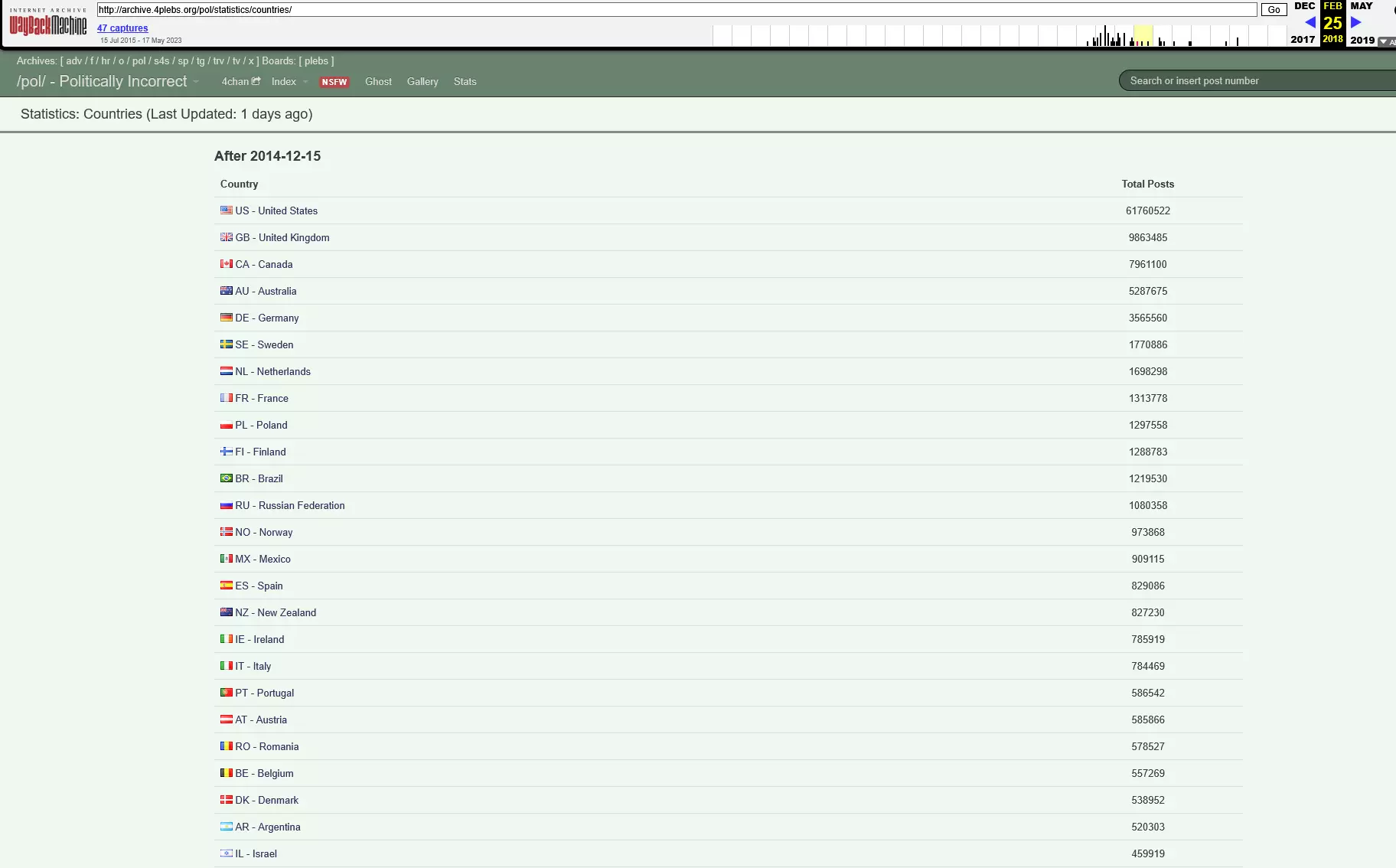
Task: Click the Wayback Machine logo
Action: pos(48,22)
